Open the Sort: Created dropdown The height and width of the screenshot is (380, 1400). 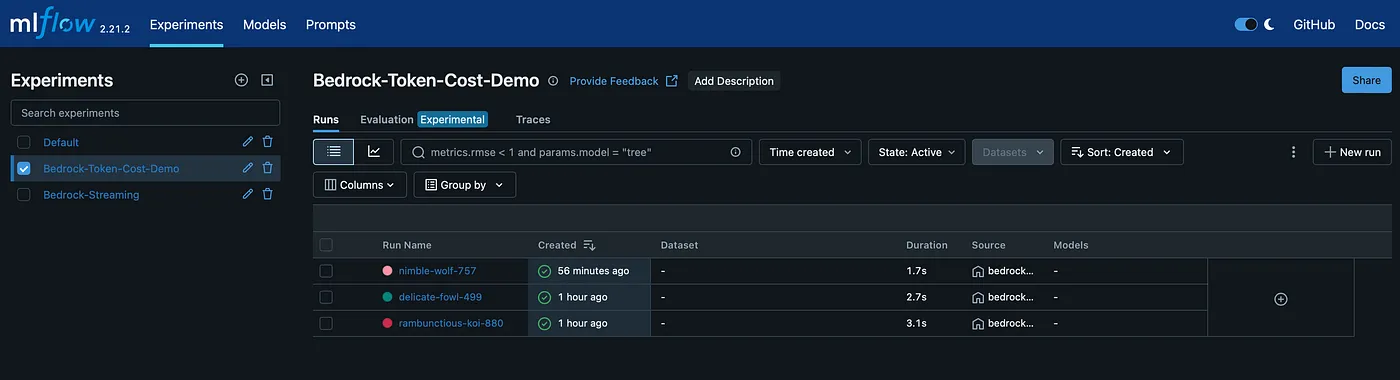coord(1122,152)
